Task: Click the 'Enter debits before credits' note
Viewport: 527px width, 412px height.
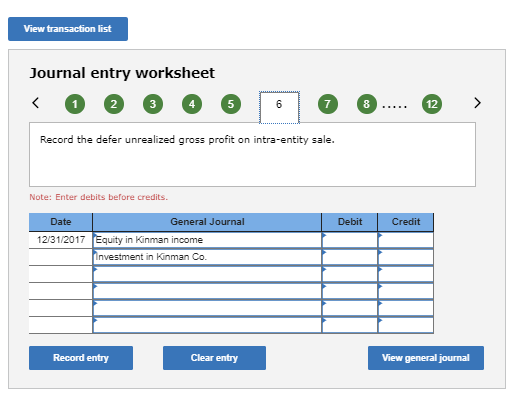Action: [x=98, y=197]
